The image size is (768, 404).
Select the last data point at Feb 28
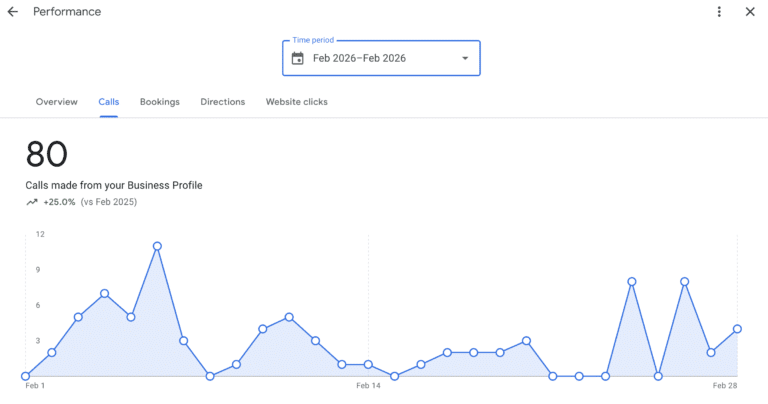pyautogui.click(x=737, y=328)
